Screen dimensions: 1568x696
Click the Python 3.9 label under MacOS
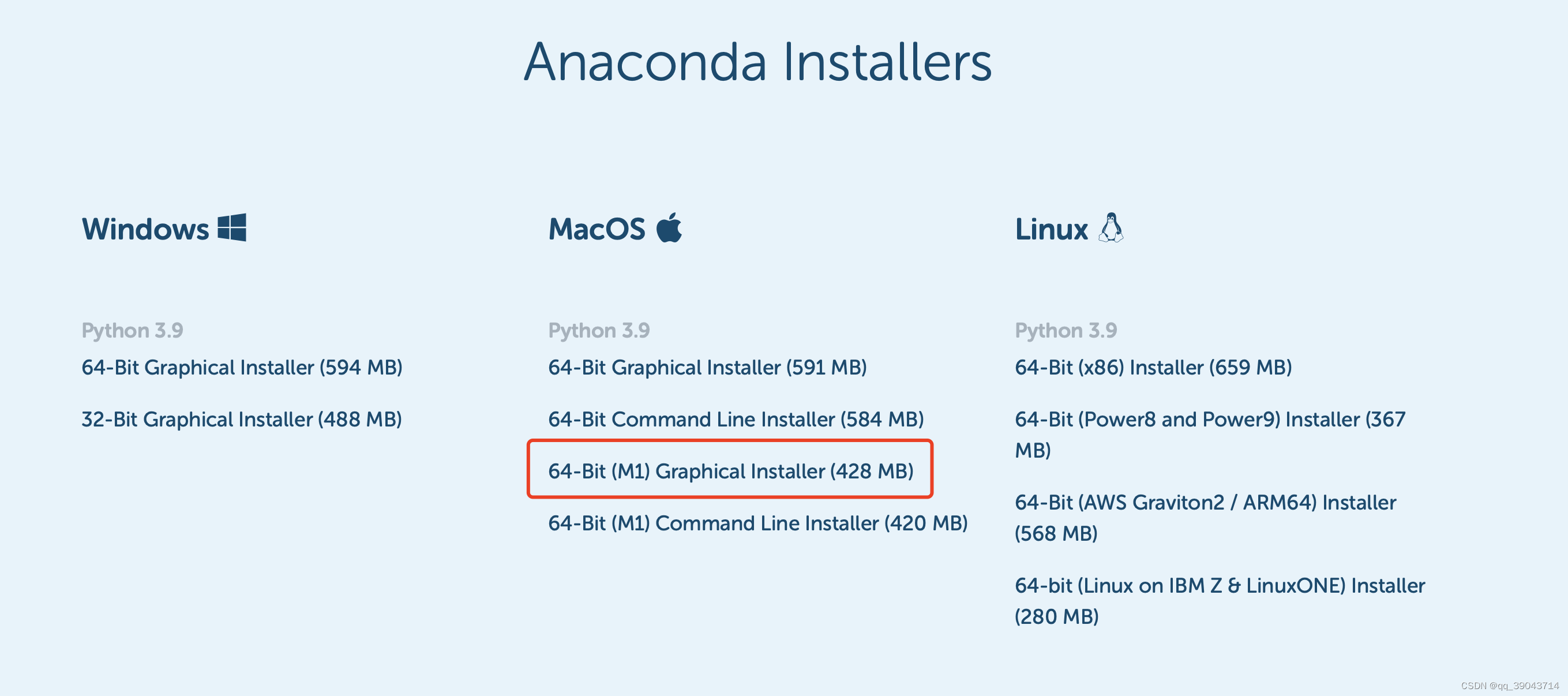(x=599, y=330)
